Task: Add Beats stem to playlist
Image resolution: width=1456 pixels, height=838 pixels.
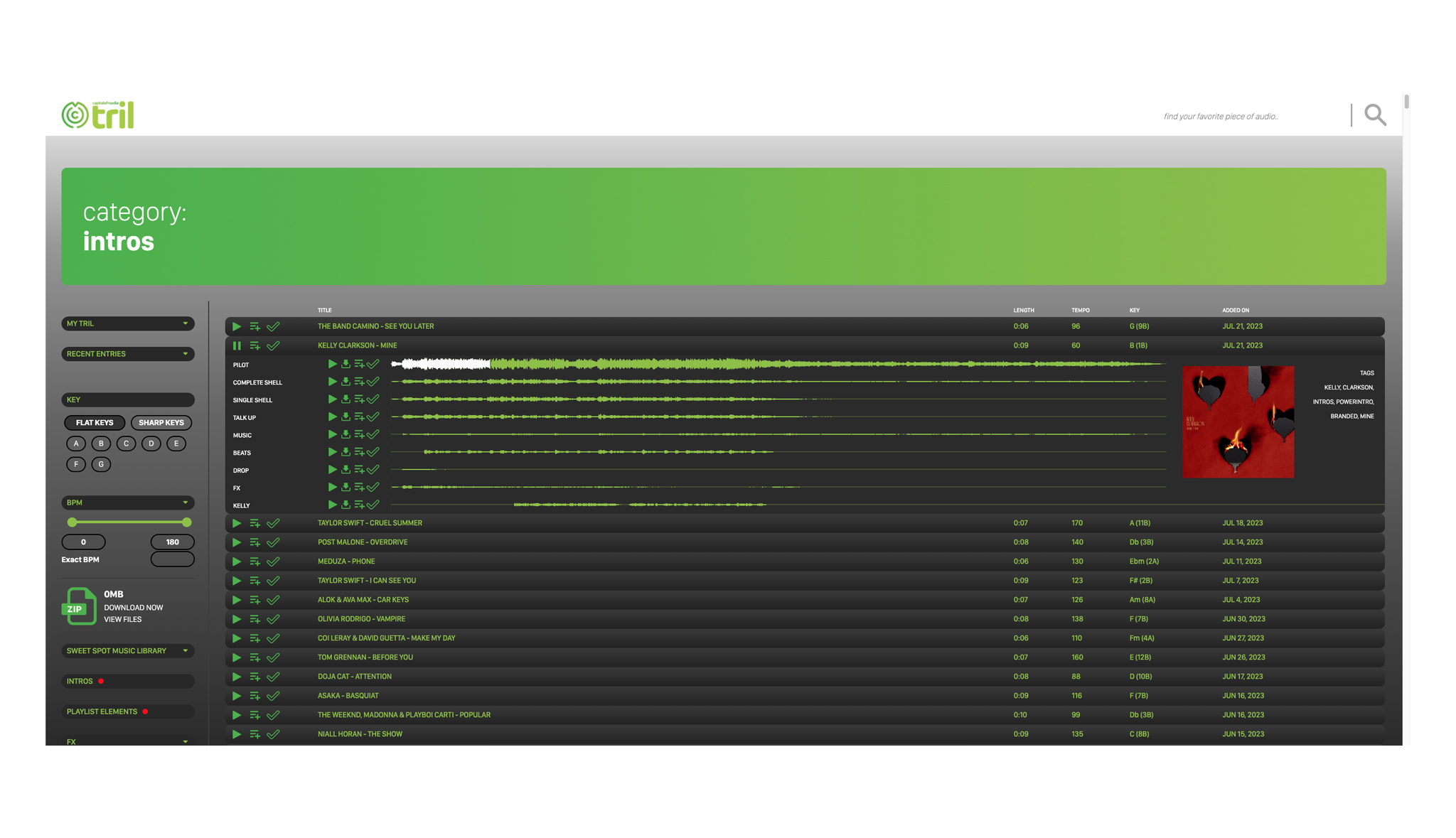Action: (x=359, y=452)
